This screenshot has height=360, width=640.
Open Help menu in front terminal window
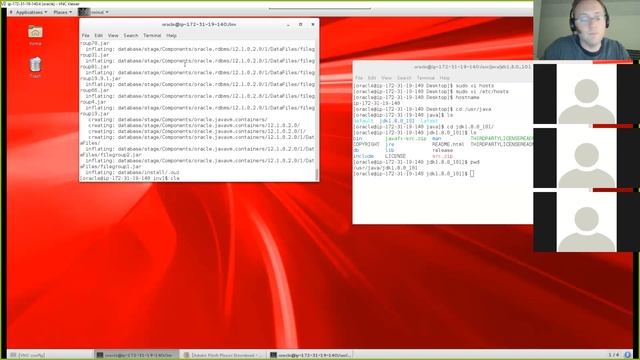coord(171,36)
